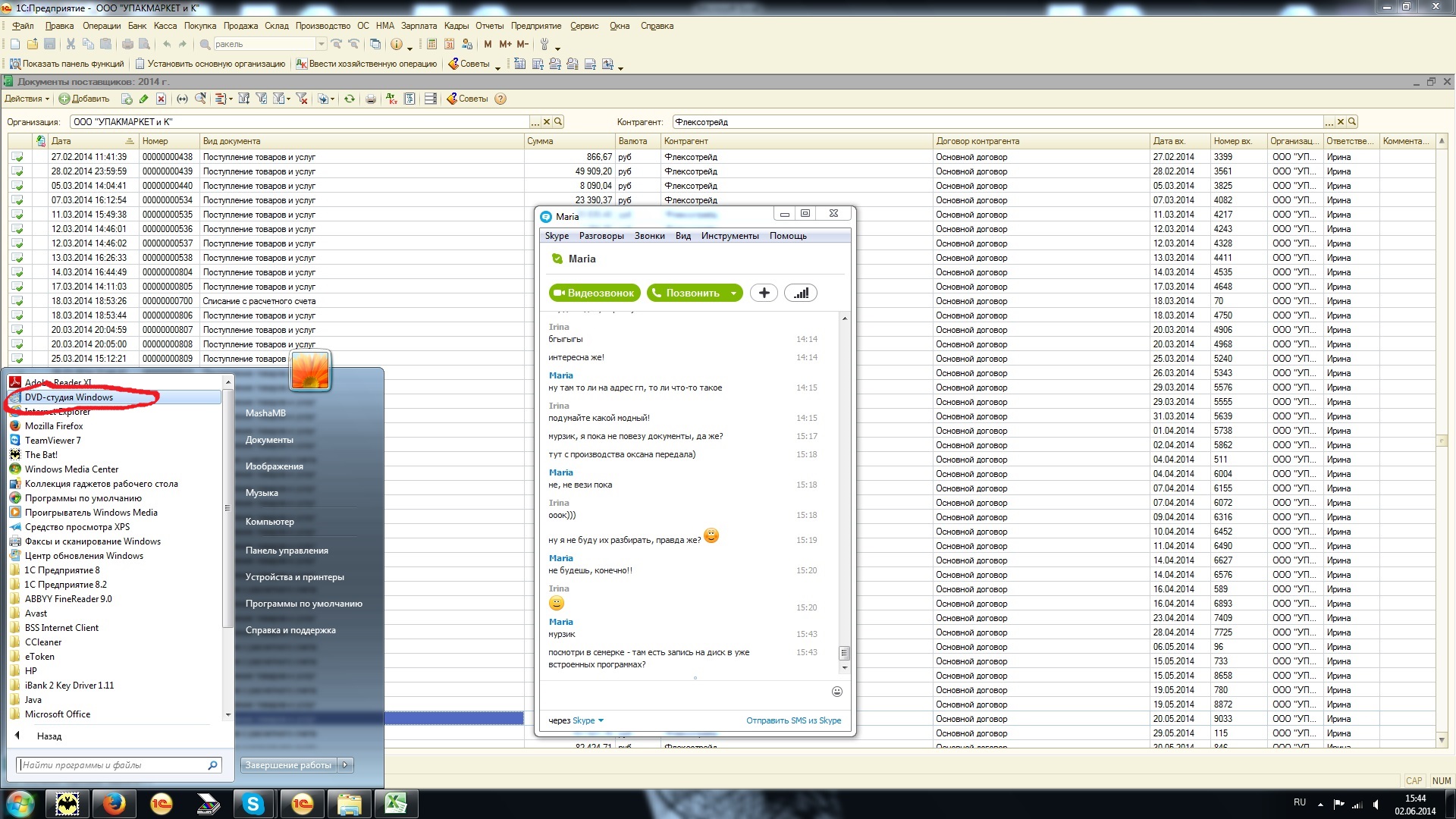Click Назад in Start menu
1456x819 pixels.
point(49,736)
